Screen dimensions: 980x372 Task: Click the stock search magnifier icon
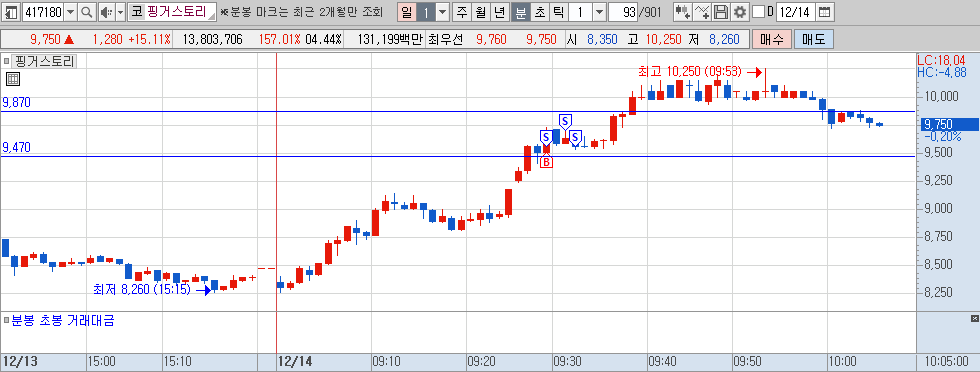click(87, 11)
